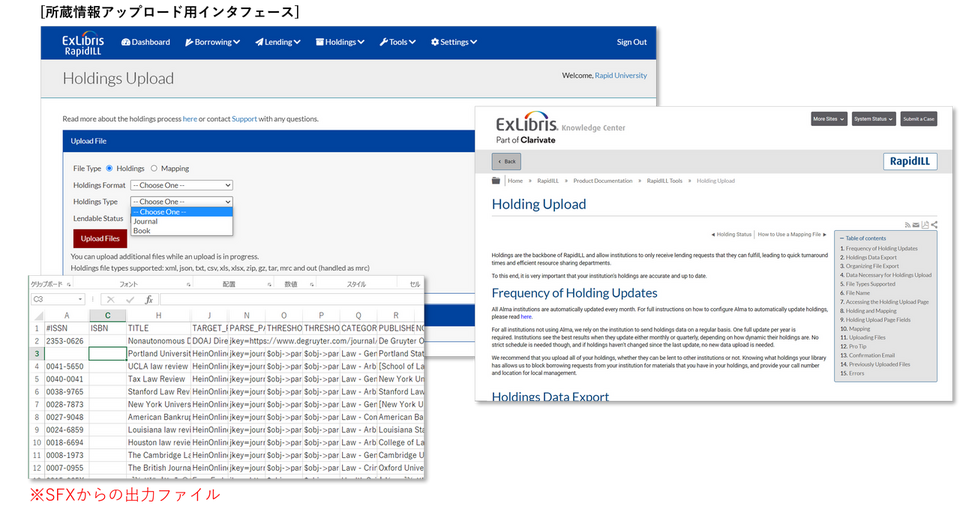This screenshot has height=515, width=960.
Task: Open the Support link
Action: 244,119
